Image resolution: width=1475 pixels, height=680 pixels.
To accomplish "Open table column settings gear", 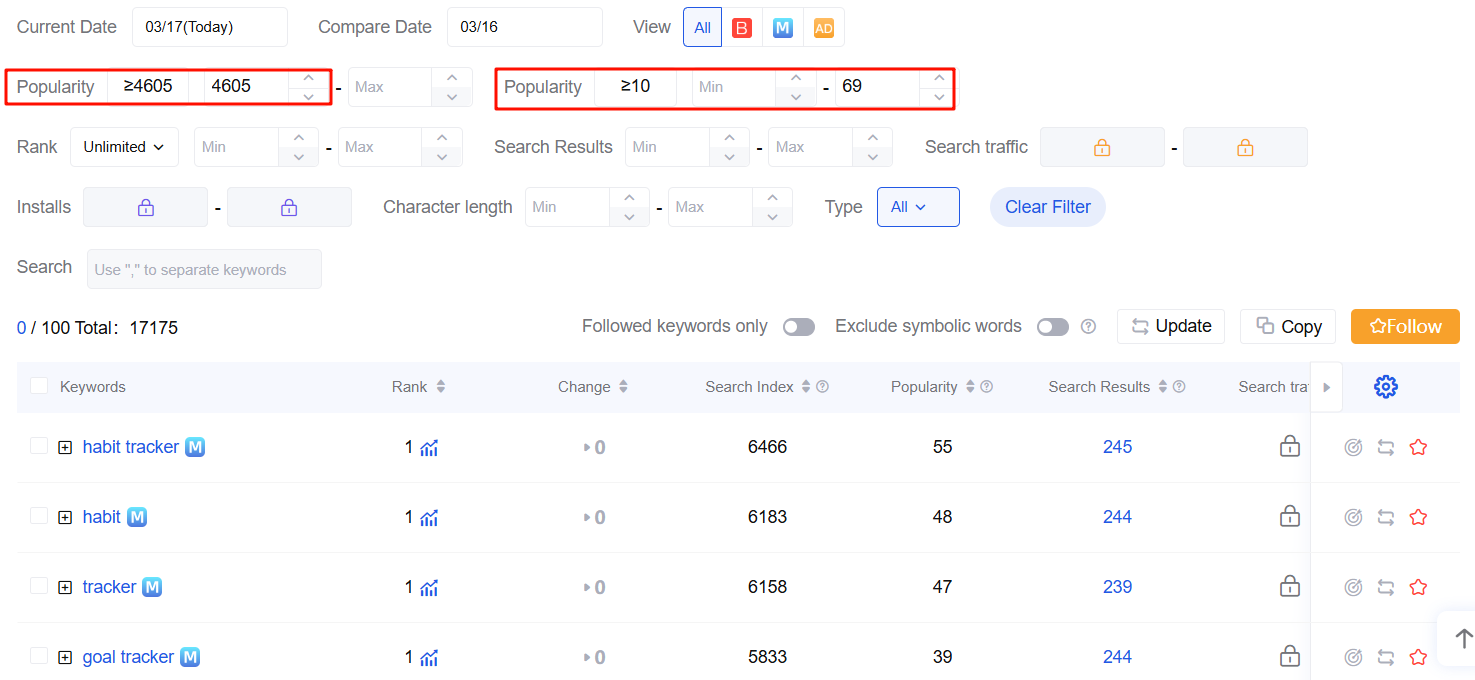I will [1386, 387].
